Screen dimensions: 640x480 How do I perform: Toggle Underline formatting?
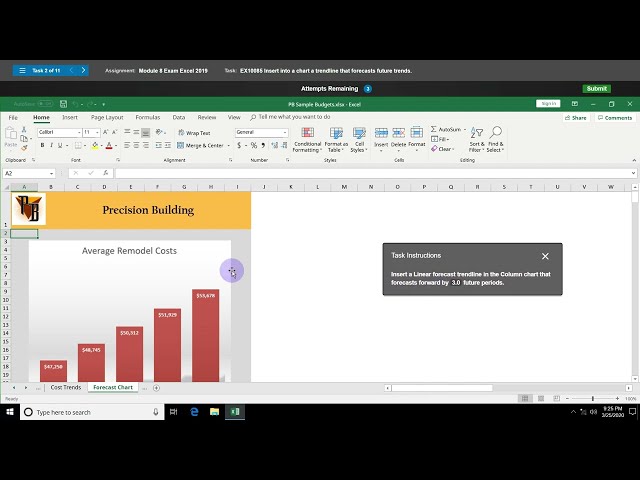(60, 145)
